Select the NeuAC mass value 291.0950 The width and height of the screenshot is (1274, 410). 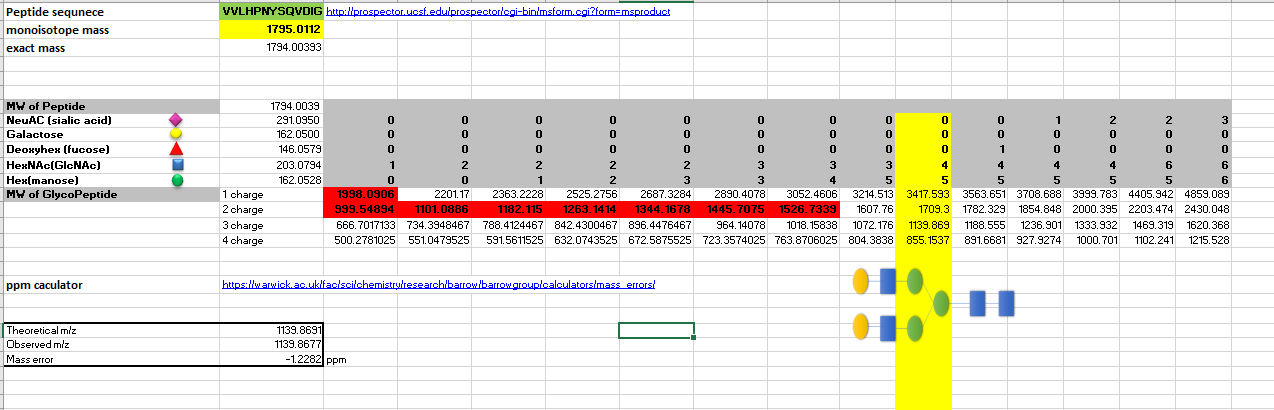[x=271, y=120]
